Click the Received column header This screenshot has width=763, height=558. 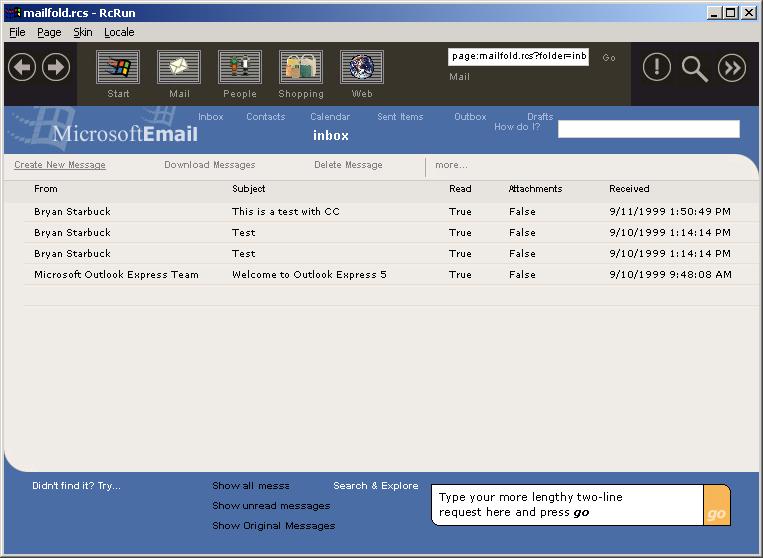tap(629, 189)
